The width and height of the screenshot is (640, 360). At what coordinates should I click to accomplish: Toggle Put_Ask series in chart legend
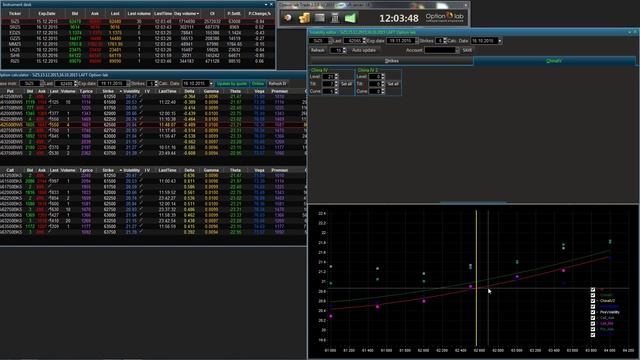point(593,329)
